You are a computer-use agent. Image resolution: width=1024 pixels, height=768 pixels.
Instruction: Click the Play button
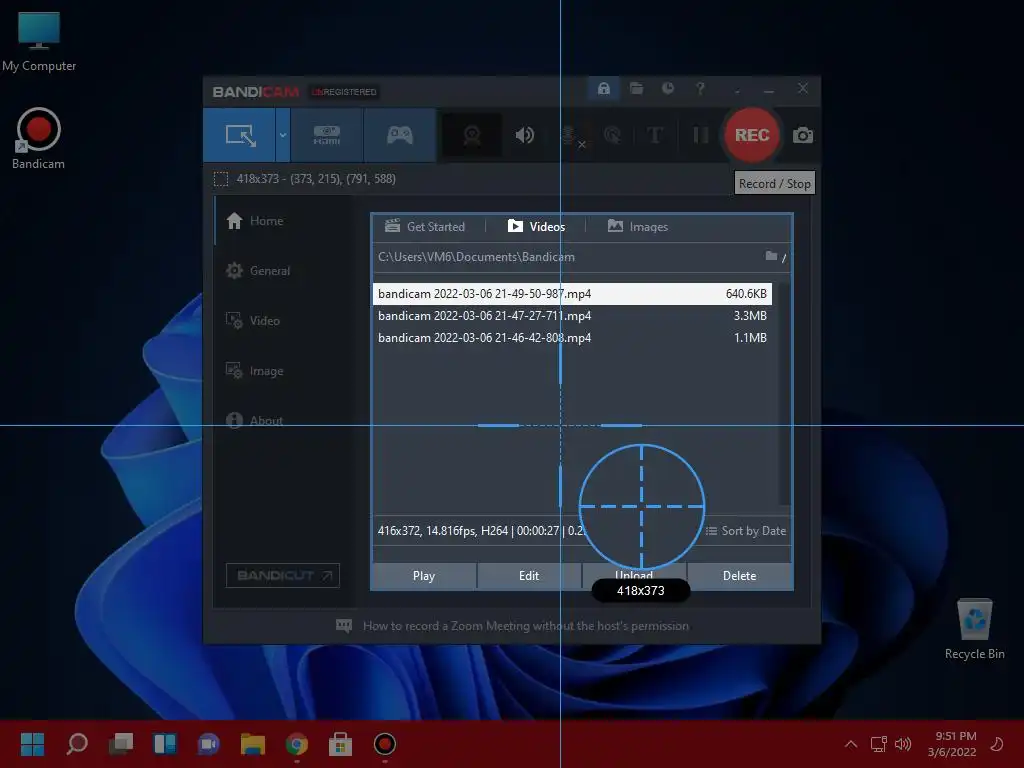[x=424, y=576]
